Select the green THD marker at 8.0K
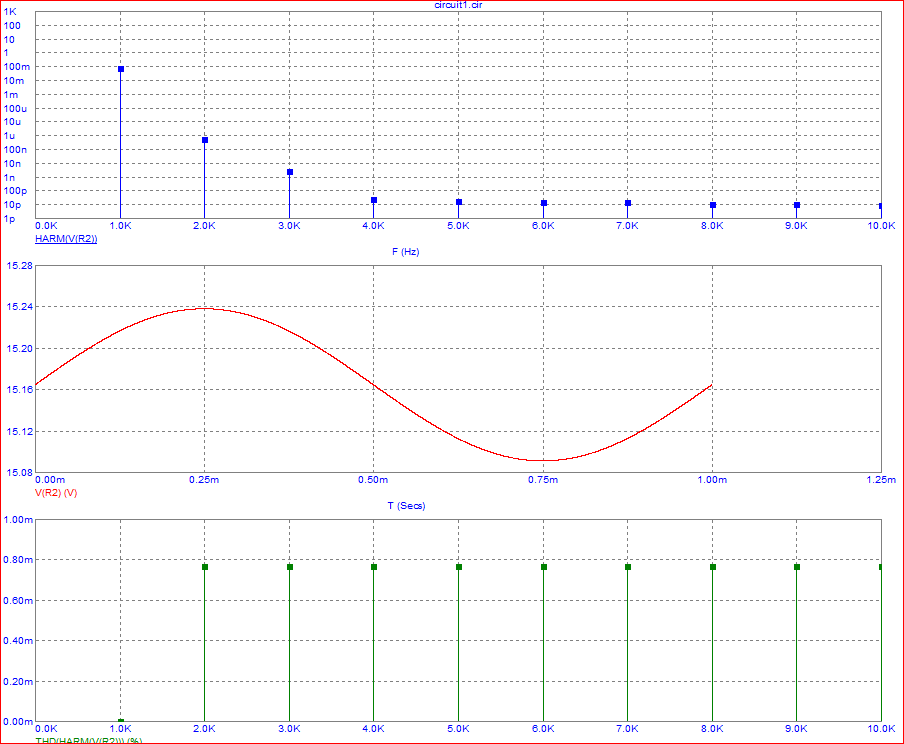This screenshot has height=744, width=904. (x=713, y=568)
